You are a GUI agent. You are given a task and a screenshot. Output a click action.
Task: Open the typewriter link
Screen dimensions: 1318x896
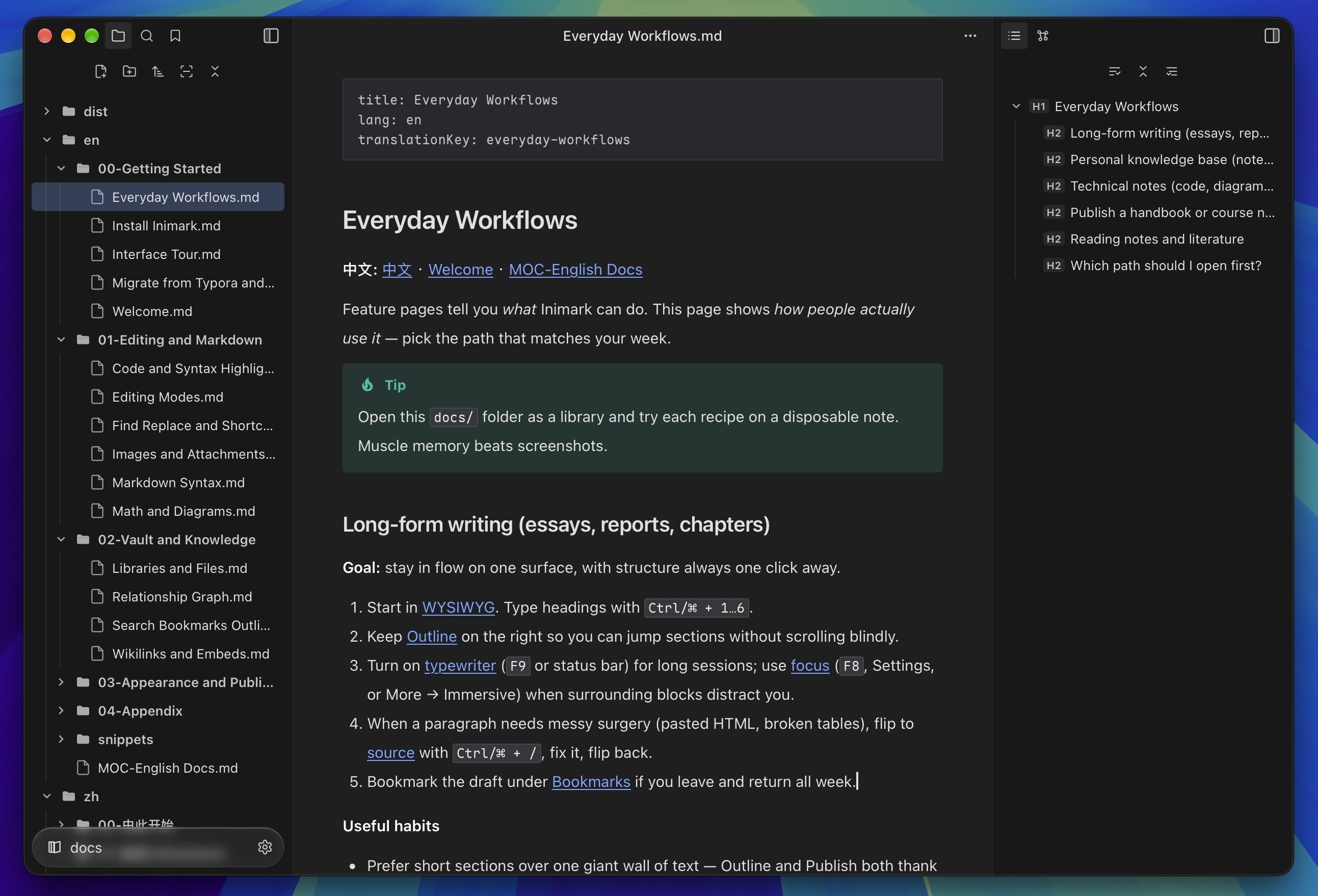(x=461, y=665)
